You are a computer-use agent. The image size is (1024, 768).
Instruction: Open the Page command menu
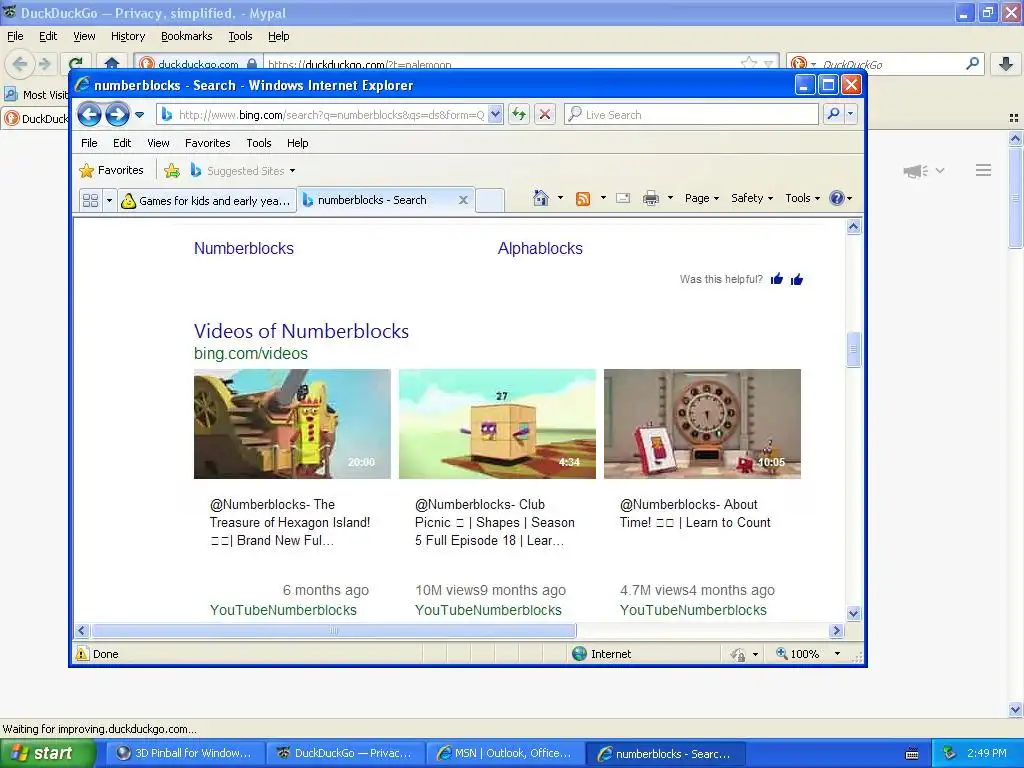[701, 198]
